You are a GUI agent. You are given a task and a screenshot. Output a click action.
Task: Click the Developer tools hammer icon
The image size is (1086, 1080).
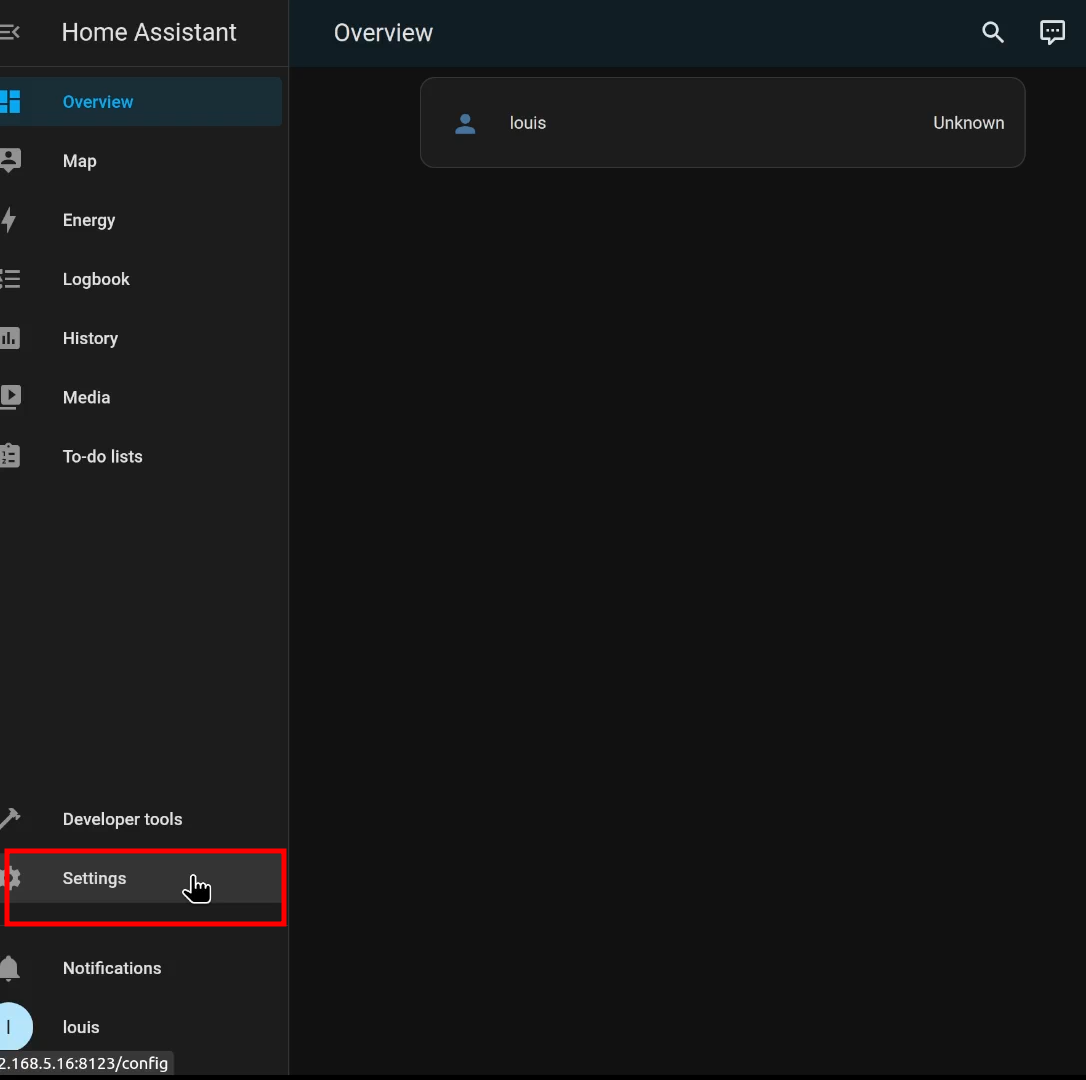coord(10,819)
